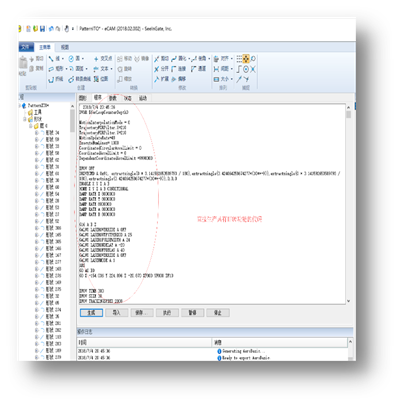Toggle the highlighted snap icon in the capture group
Screen dimensions: 400x405
246,59
